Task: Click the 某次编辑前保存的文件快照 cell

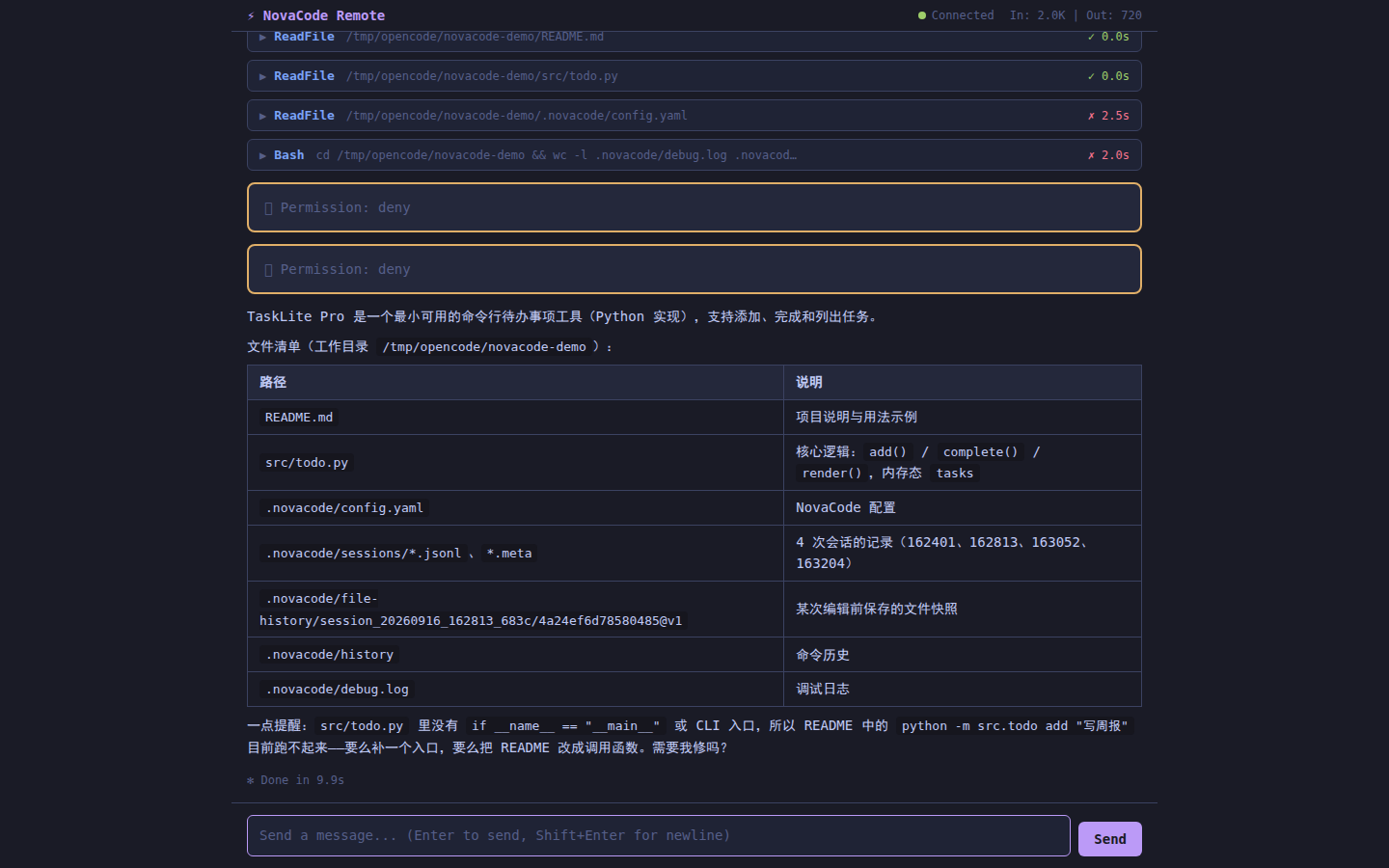Action: pos(963,609)
